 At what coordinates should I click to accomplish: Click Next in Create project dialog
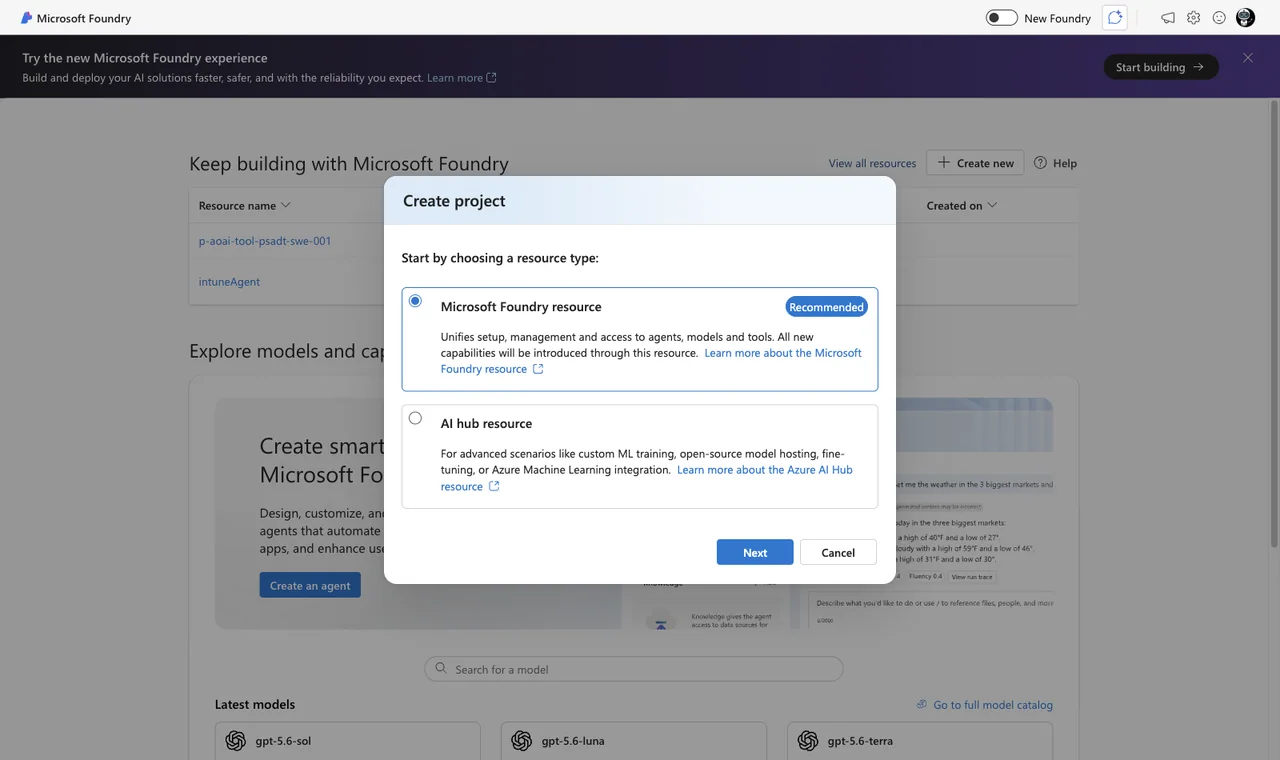coord(755,552)
